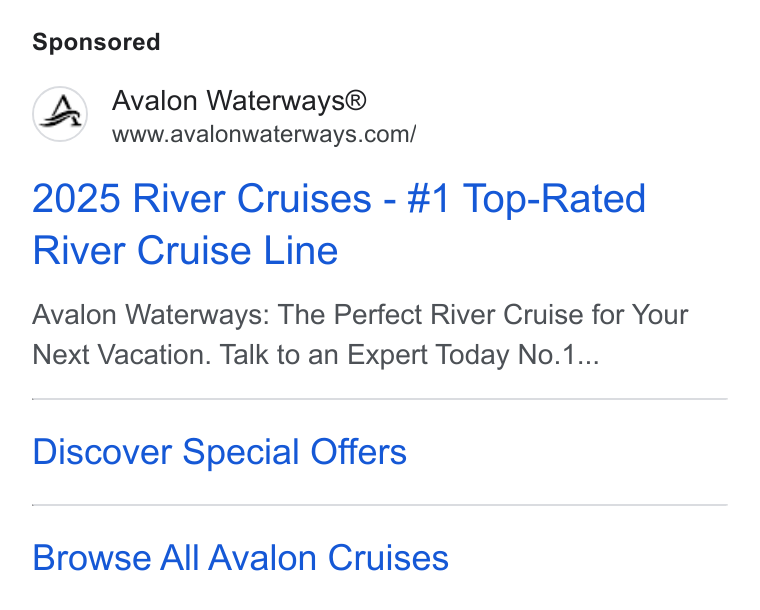Click the 'No.1...' truncated description ending
This screenshot has width=760, height=610.
tap(558, 355)
